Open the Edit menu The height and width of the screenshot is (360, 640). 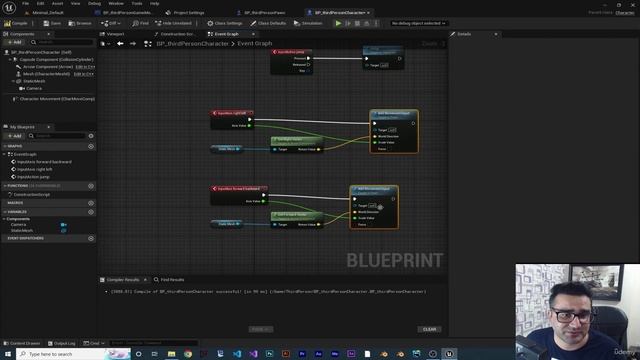point(40,3)
